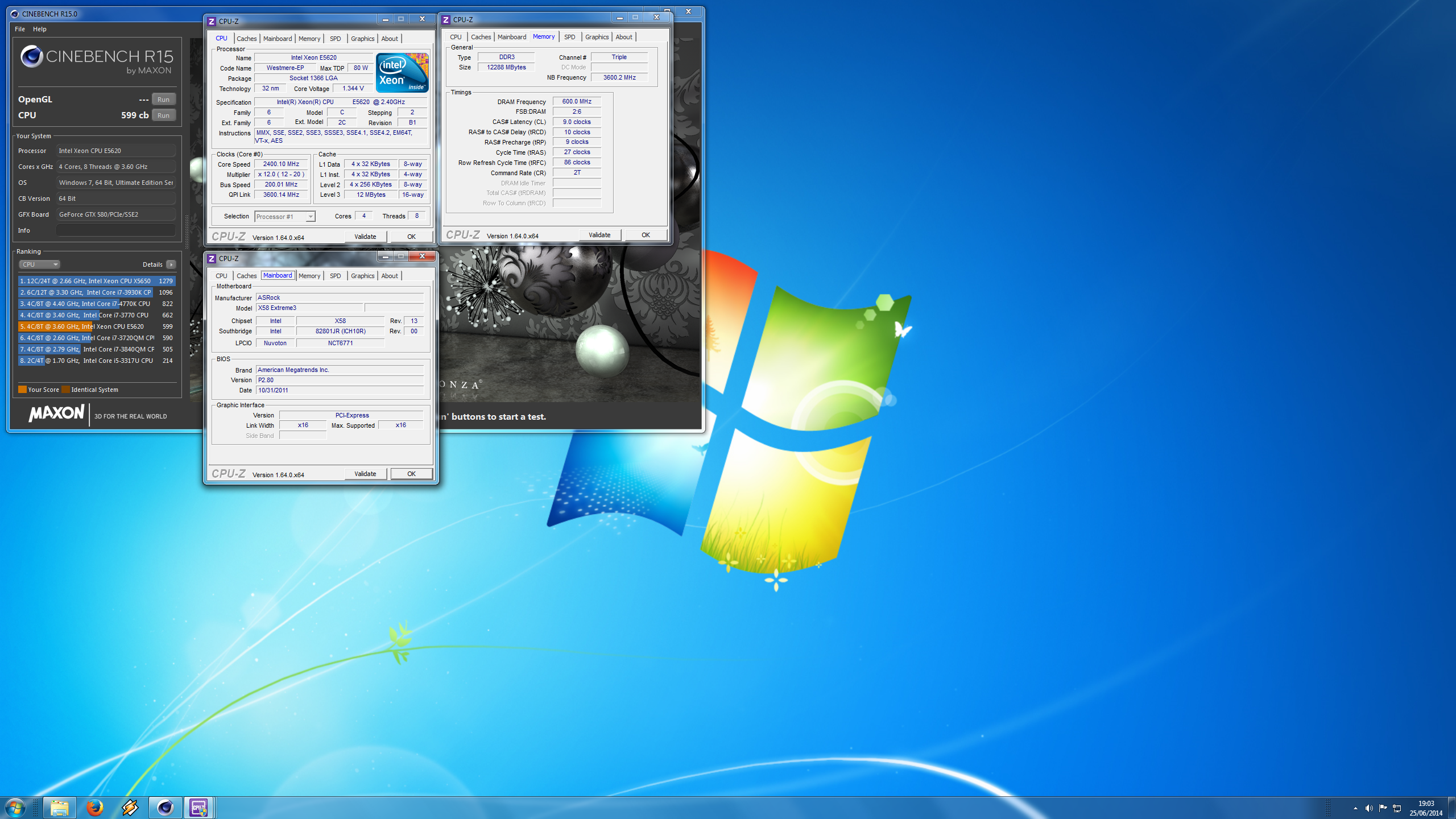The image size is (1456, 819).
Task: Select ranking row 1, Xeon X5650
Action: [96, 281]
